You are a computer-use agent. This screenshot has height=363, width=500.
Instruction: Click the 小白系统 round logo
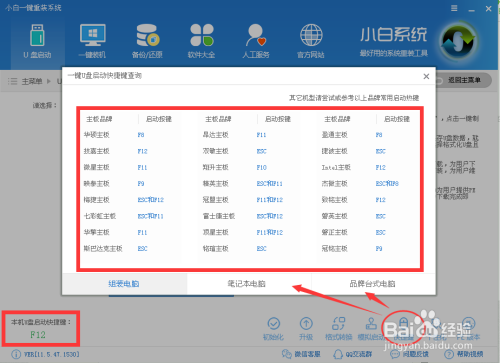coord(459,41)
